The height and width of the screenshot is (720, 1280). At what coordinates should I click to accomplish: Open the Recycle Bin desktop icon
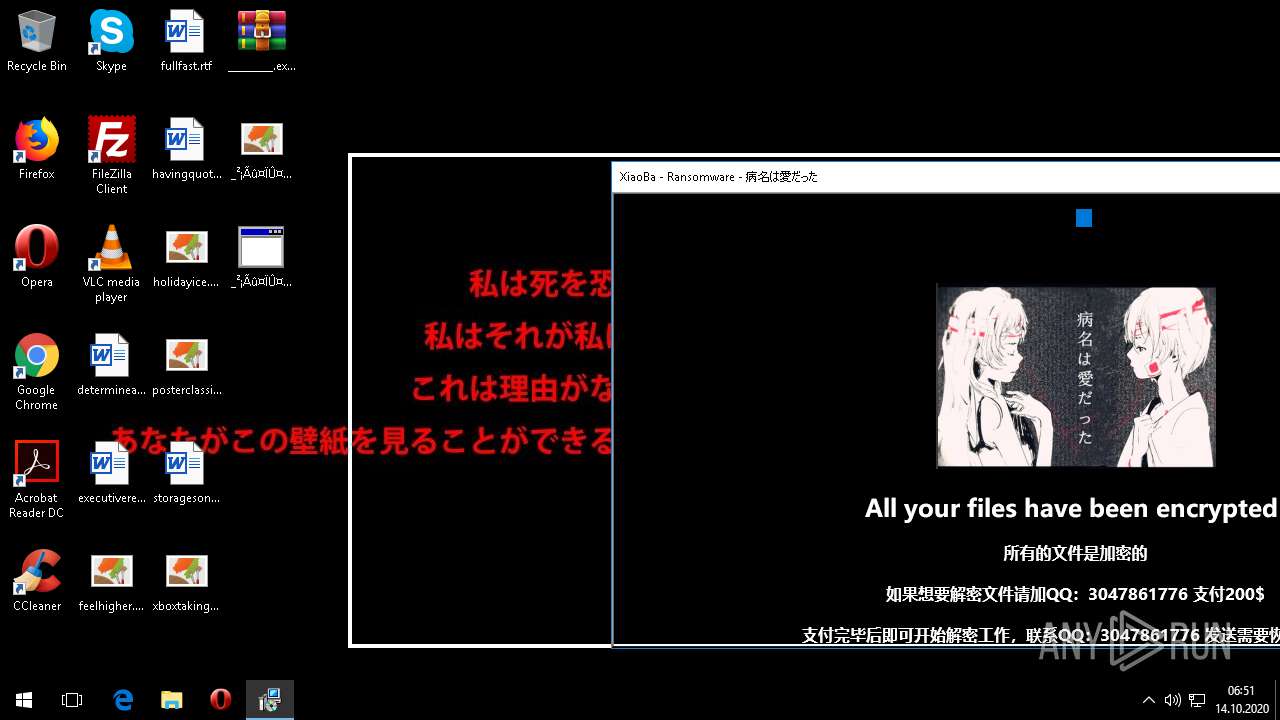pos(37,41)
